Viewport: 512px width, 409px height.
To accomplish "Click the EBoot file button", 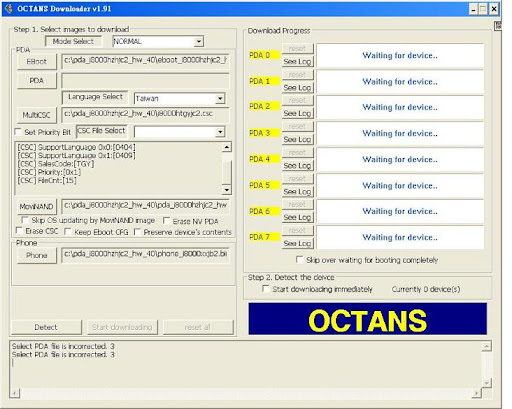I will click(37, 61).
